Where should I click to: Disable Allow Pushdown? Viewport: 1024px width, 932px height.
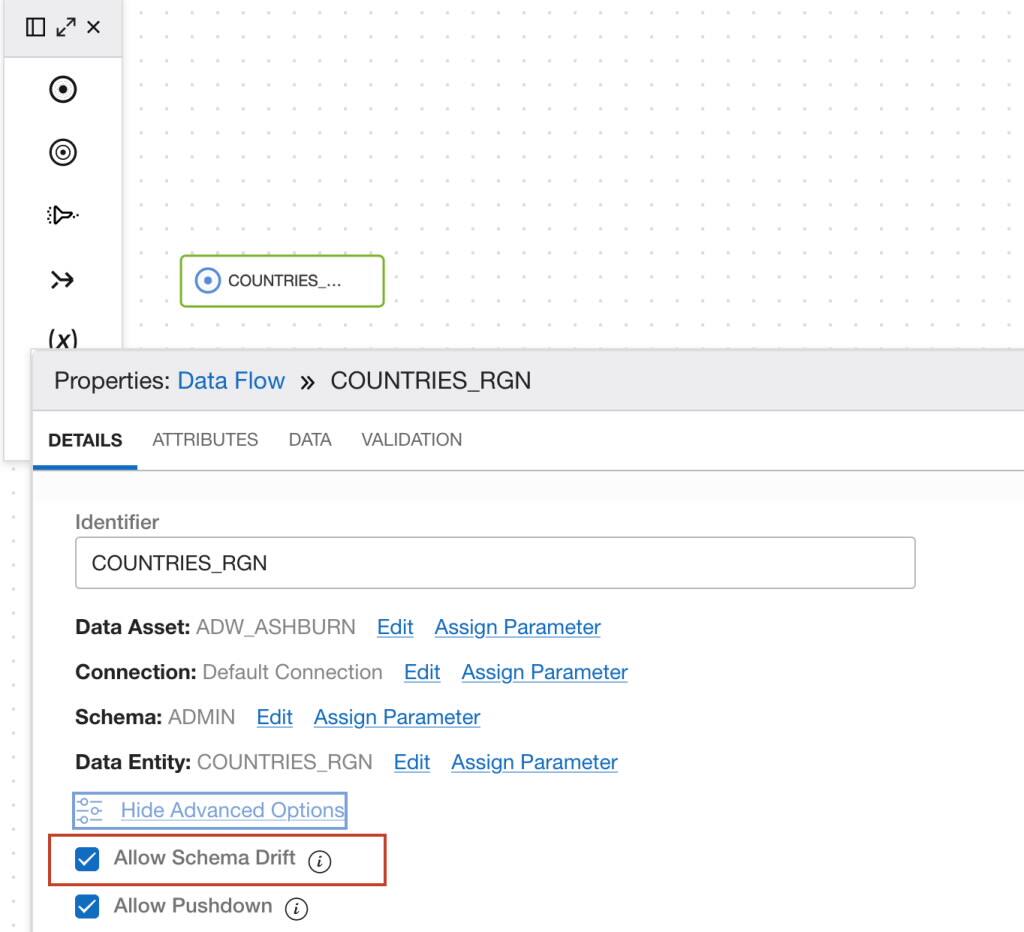[x=86, y=906]
